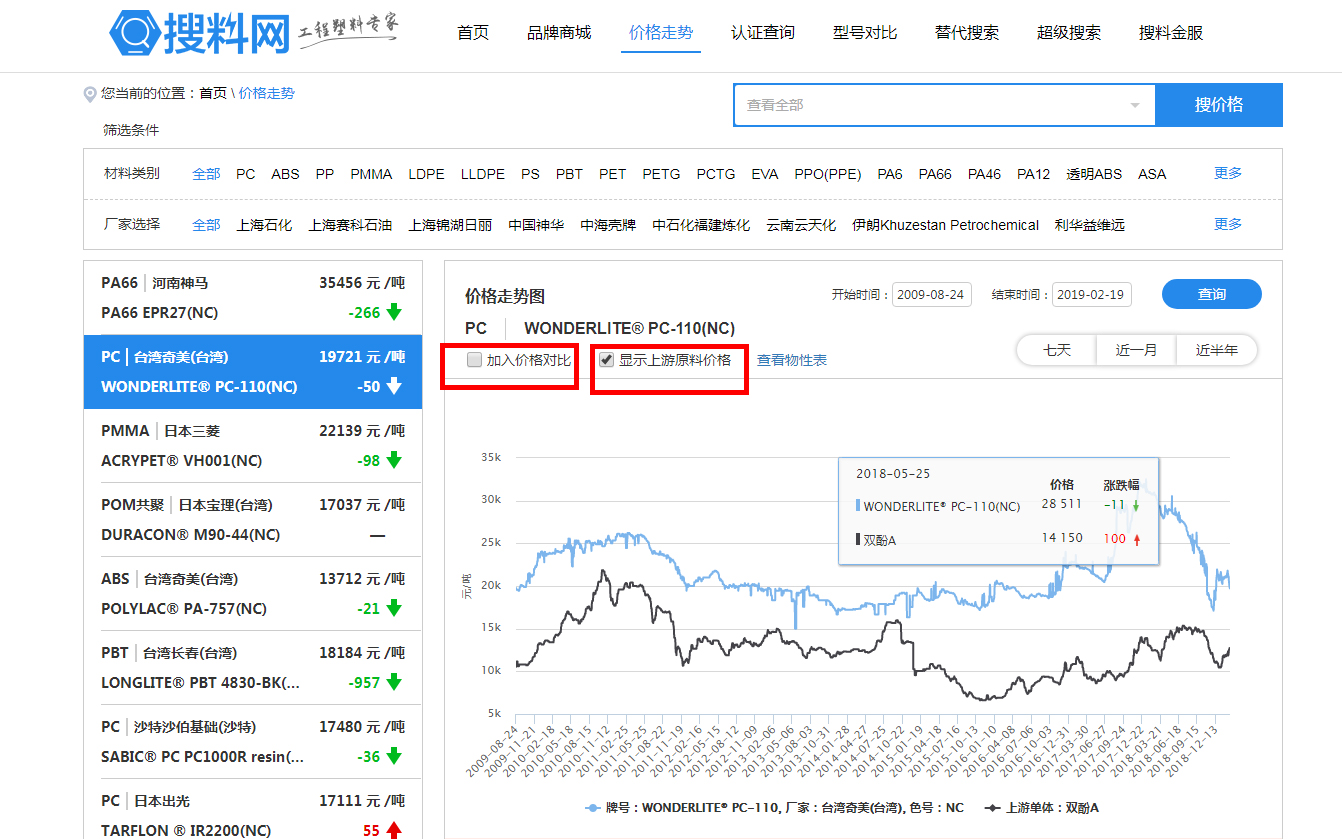Viewport: 1342px width, 839px height.
Task: Click the white down arrow on WONDERLITE PC-110
Action: pos(394,386)
